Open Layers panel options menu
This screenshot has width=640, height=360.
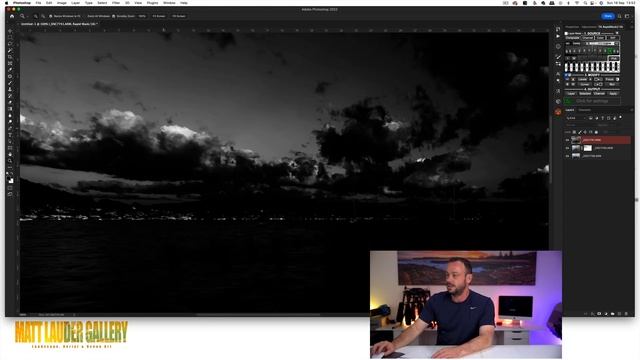click(x=631, y=110)
